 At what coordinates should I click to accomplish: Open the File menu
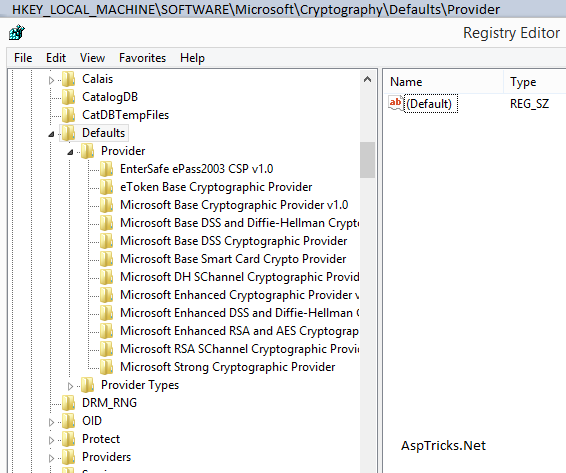pos(23,58)
